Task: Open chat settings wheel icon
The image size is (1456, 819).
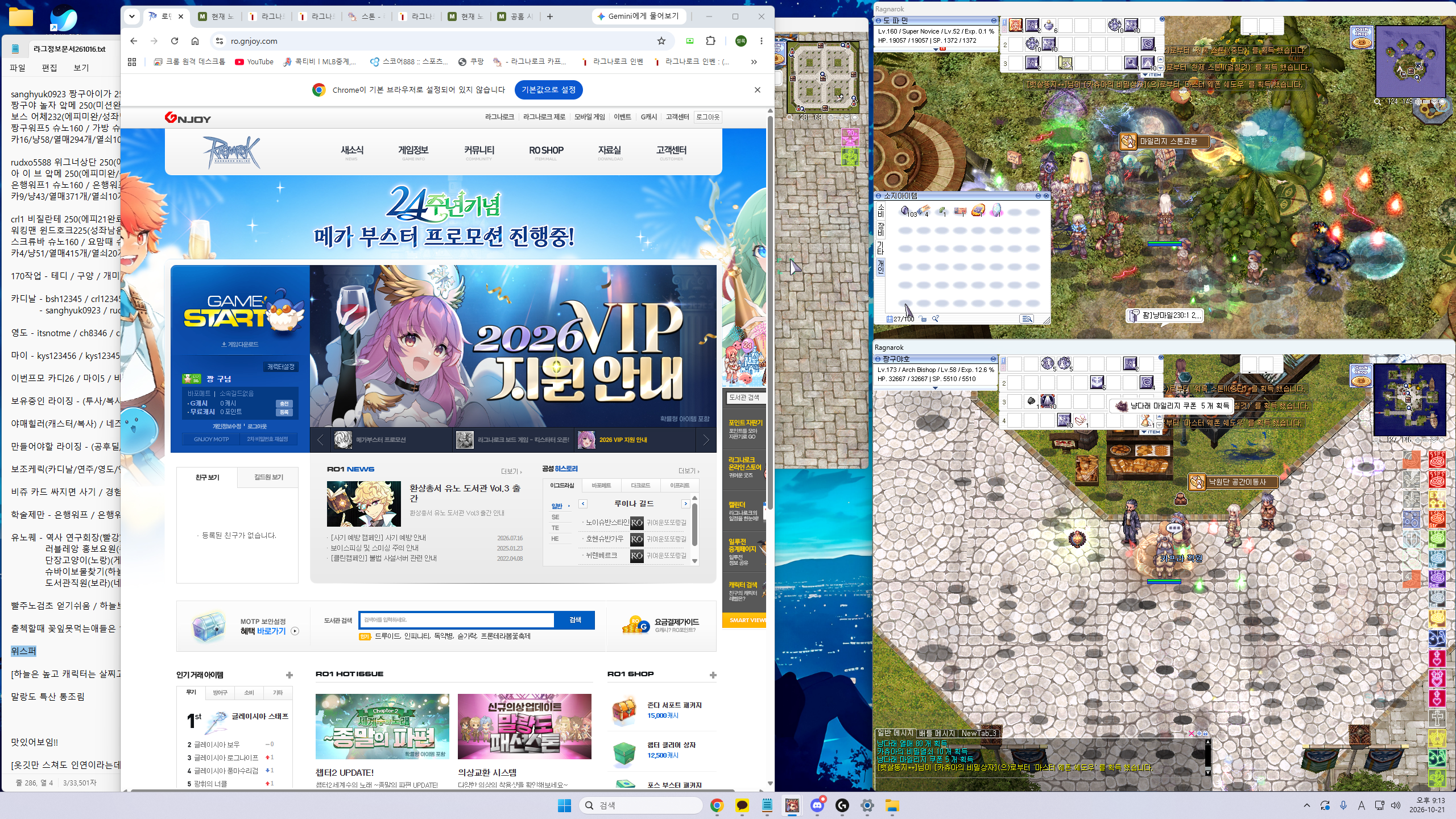Action: [1199, 734]
